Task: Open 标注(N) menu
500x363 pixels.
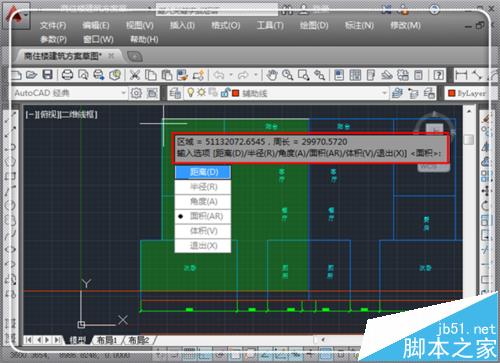Action: point(359,26)
